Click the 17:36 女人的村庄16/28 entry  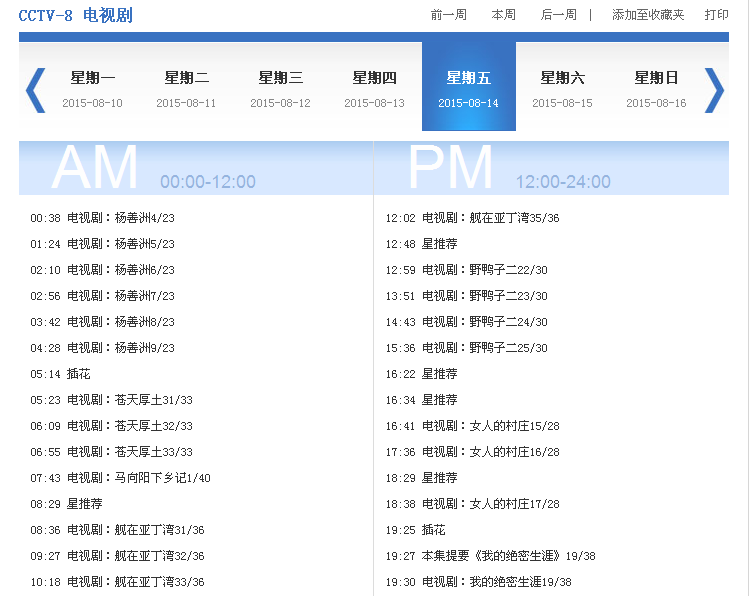click(x=472, y=452)
